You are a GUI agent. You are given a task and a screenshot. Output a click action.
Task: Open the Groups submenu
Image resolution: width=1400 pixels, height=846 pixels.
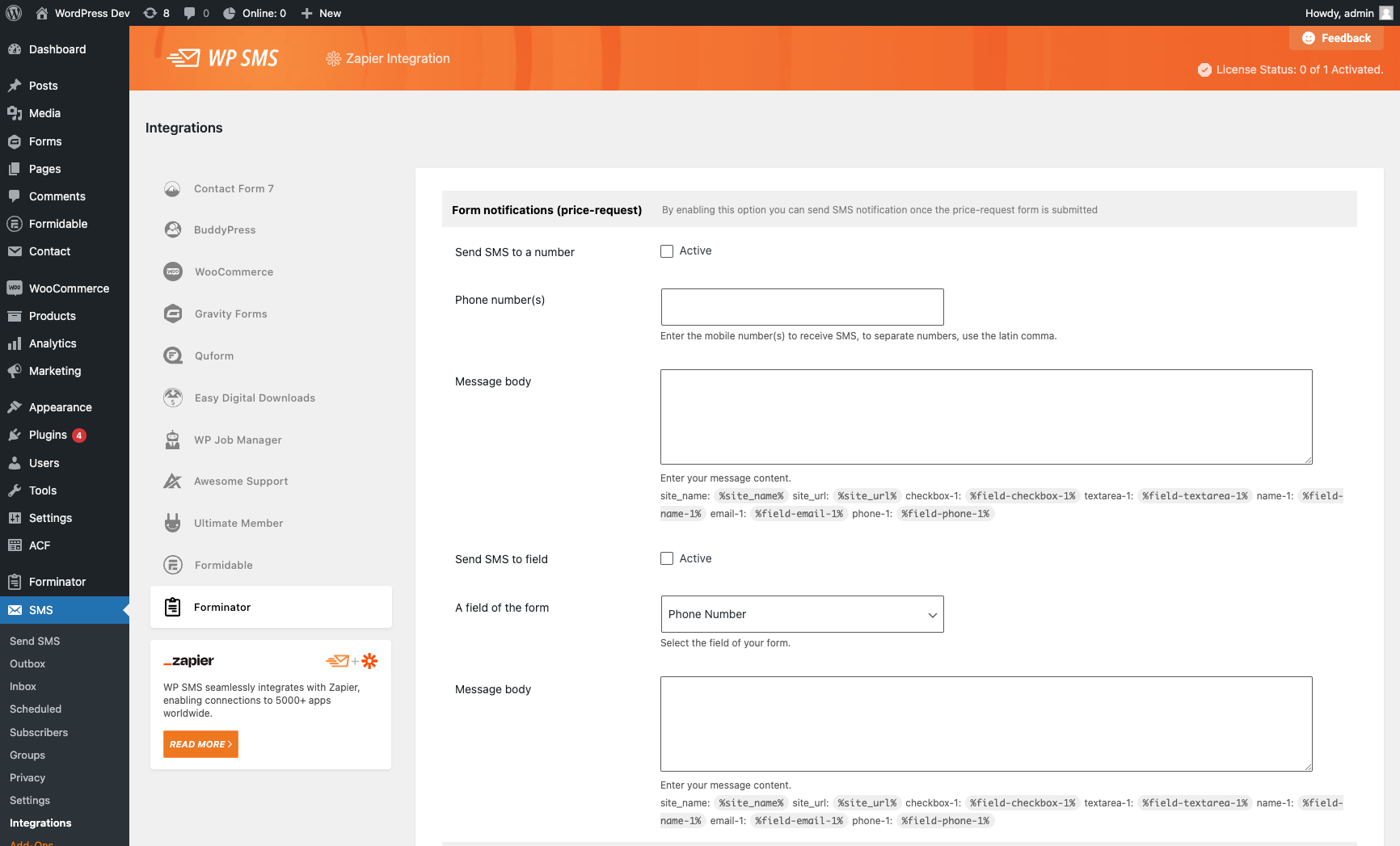click(27, 755)
